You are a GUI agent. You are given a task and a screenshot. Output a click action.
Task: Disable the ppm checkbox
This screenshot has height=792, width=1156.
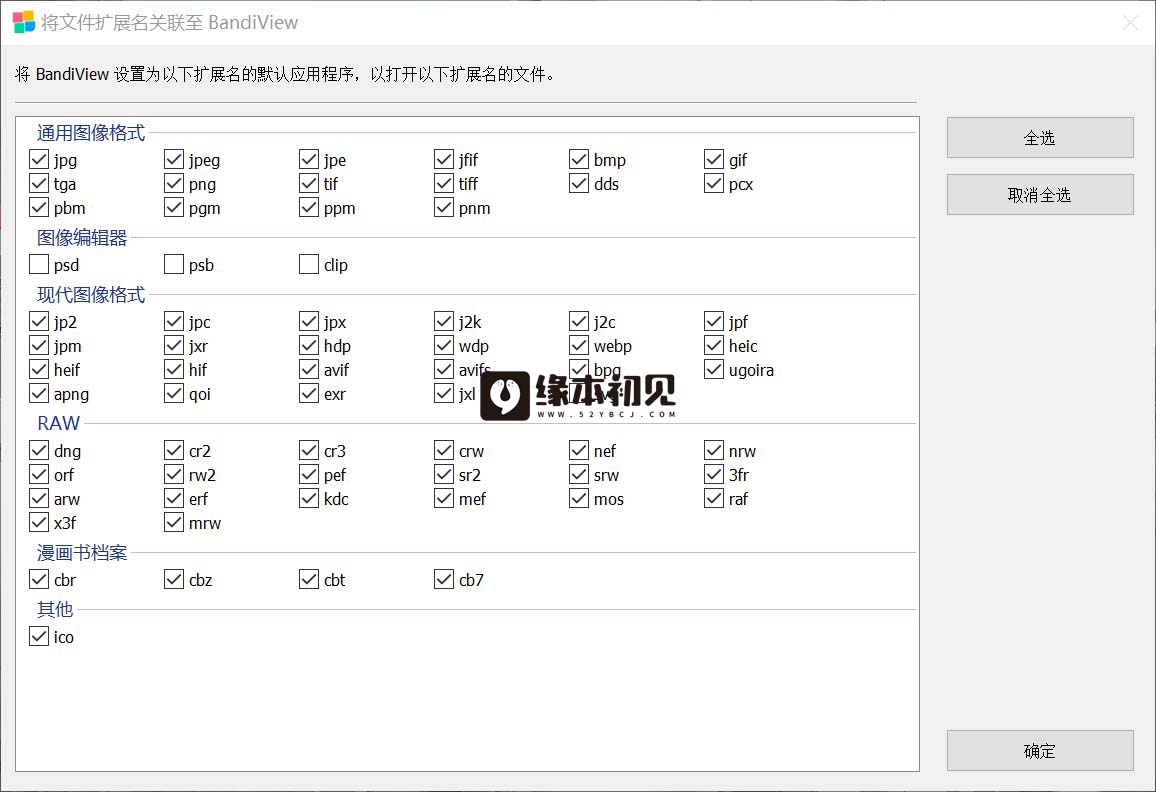point(309,207)
